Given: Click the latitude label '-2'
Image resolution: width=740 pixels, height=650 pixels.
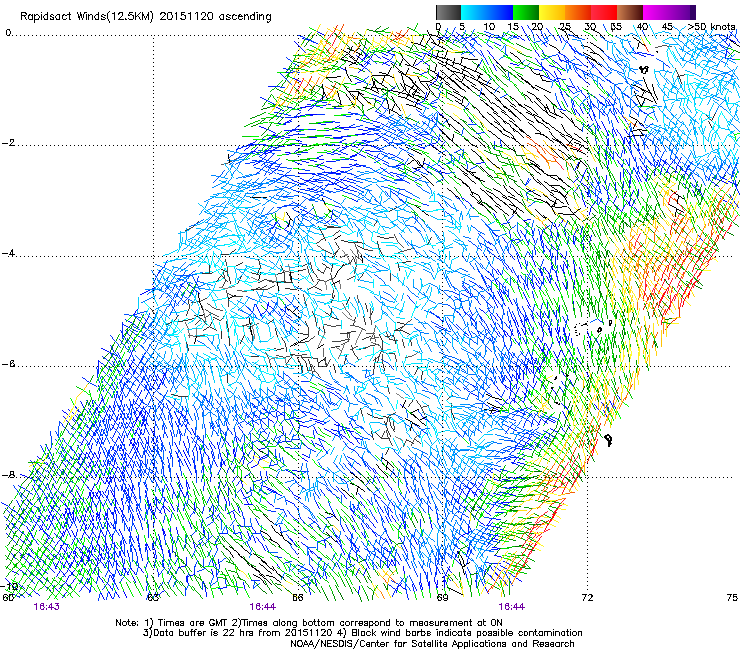Looking at the screenshot, I should (9, 143).
